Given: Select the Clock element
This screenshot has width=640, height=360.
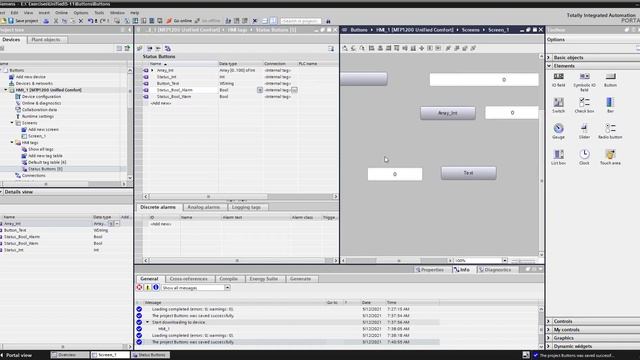Looking at the screenshot, I should (x=584, y=157).
